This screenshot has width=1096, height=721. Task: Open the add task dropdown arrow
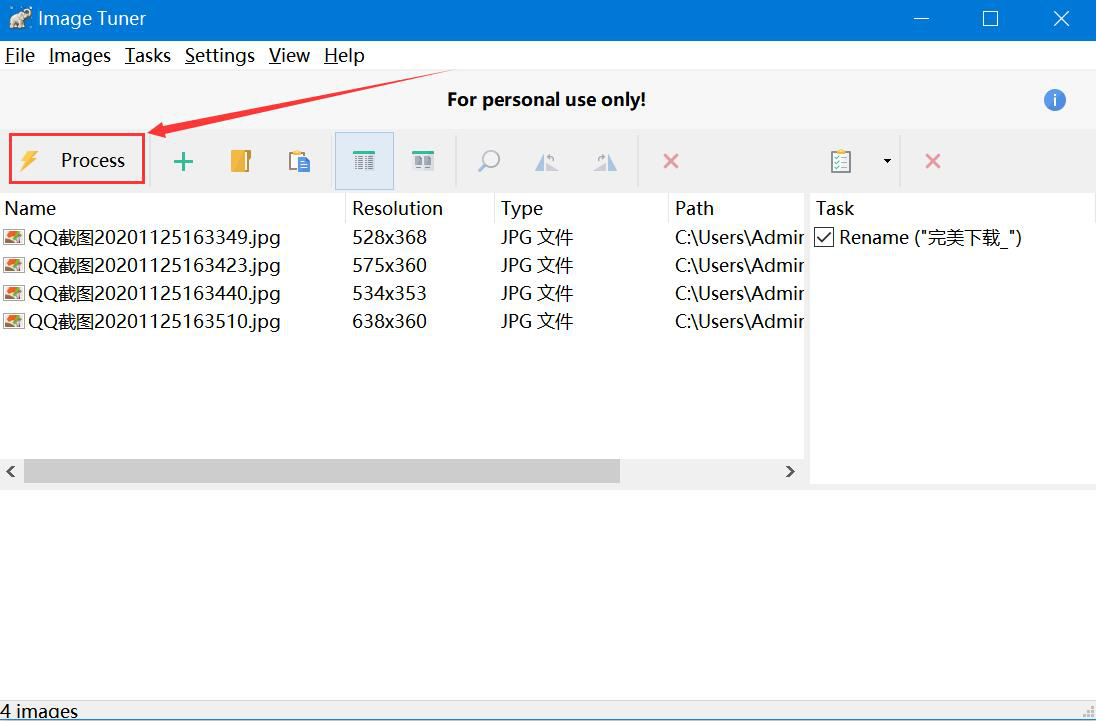(886, 161)
